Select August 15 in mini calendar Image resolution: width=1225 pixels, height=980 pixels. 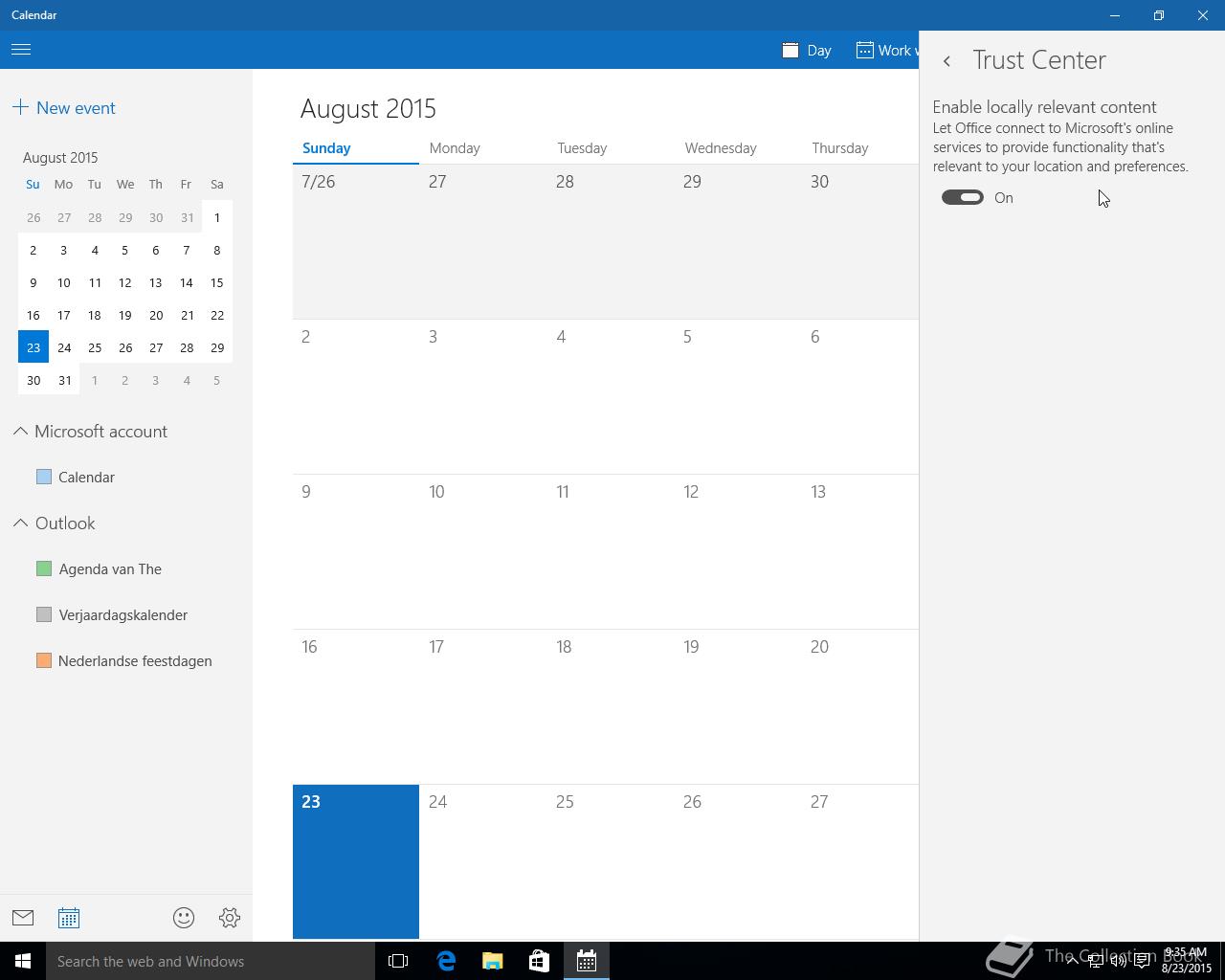pyautogui.click(x=217, y=282)
